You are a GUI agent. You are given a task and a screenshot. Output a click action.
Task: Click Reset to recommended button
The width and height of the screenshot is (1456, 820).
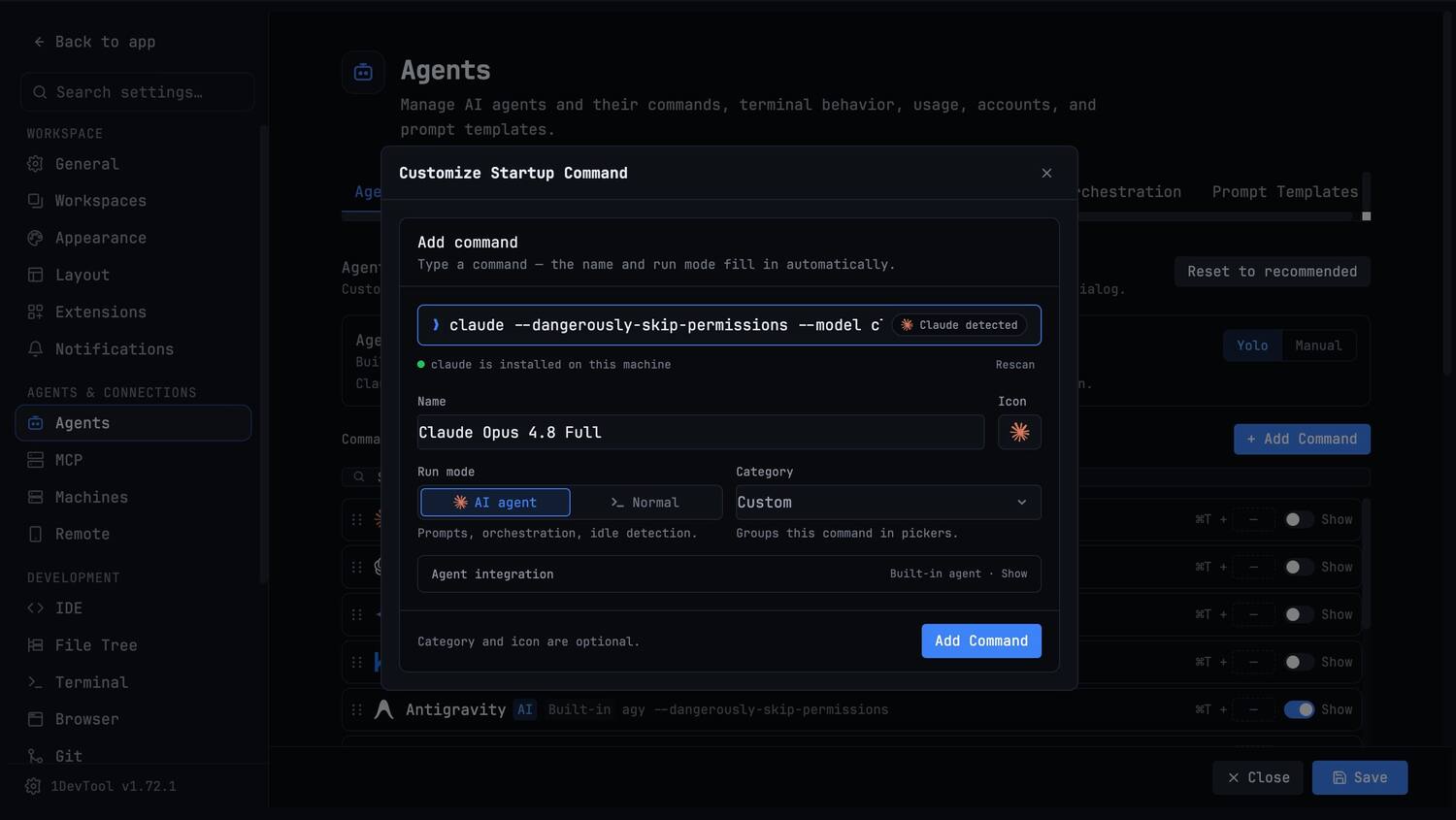pyautogui.click(x=1272, y=272)
